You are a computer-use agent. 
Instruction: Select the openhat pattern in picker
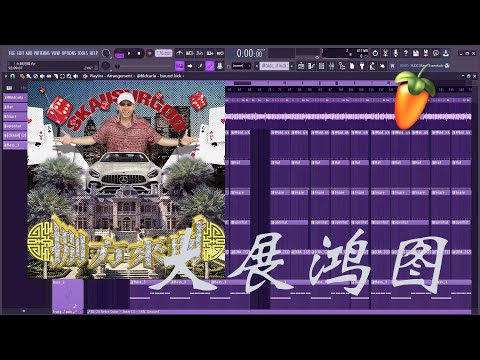pos(15,126)
